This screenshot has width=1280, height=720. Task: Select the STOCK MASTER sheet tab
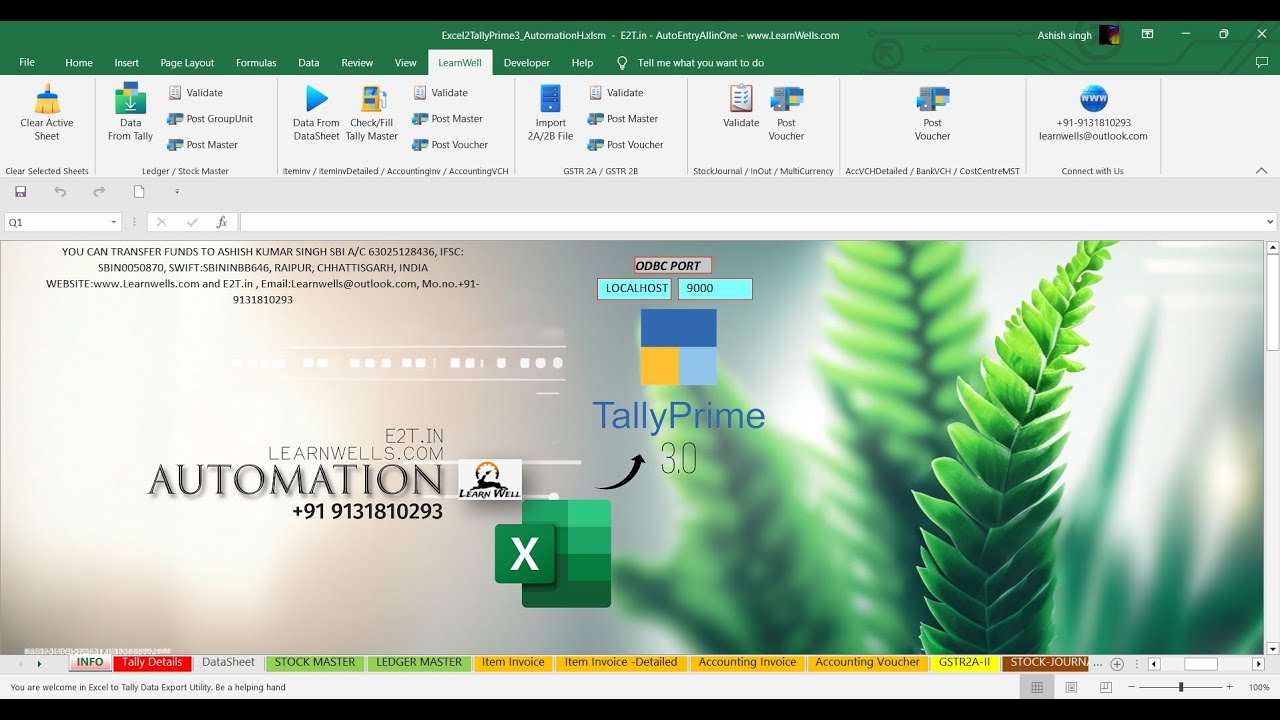315,662
